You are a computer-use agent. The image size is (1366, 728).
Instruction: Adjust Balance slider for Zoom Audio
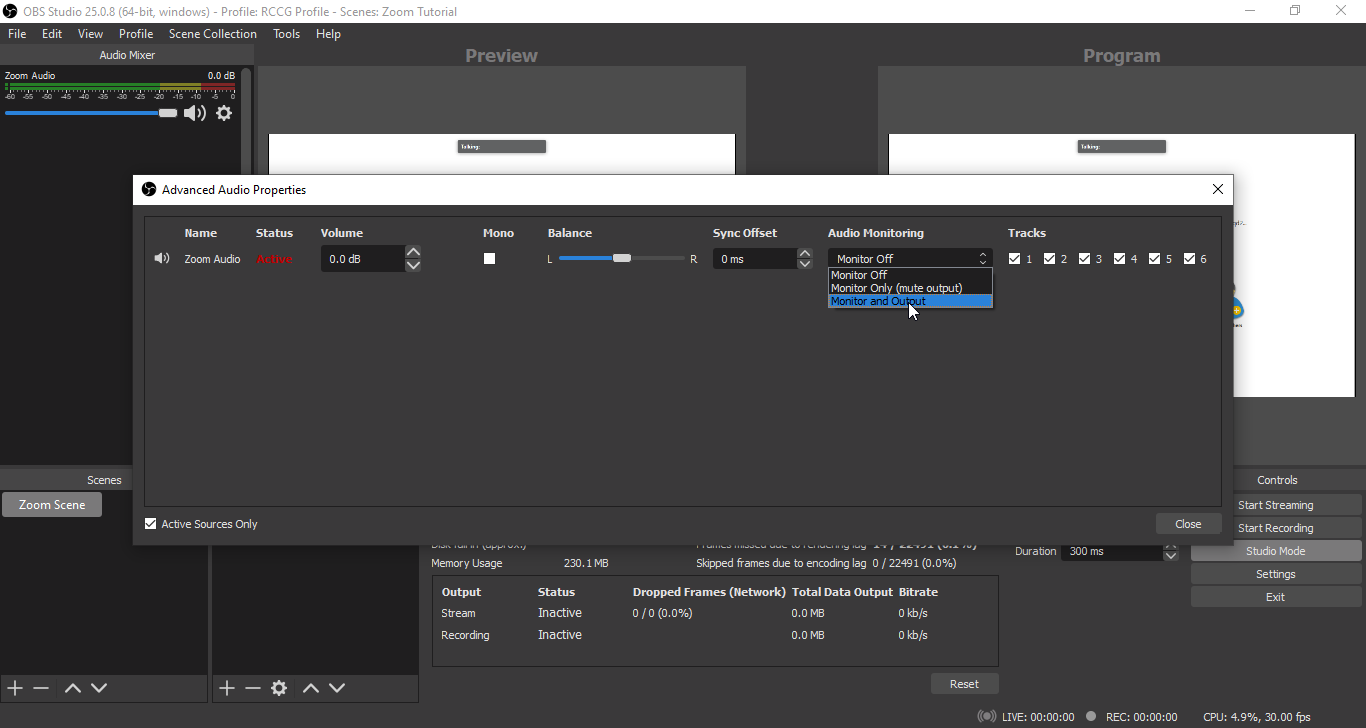coord(622,258)
